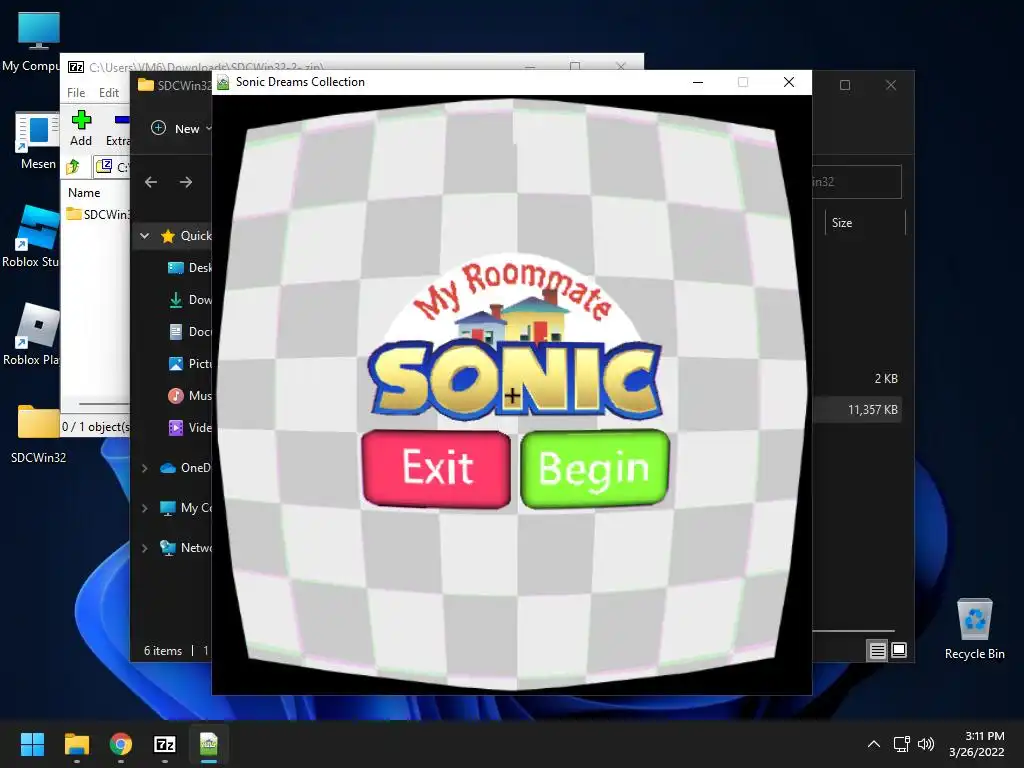This screenshot has height=768, width=1024.
Task: Open the Windows Start menu
Action: tap(32, 744)
